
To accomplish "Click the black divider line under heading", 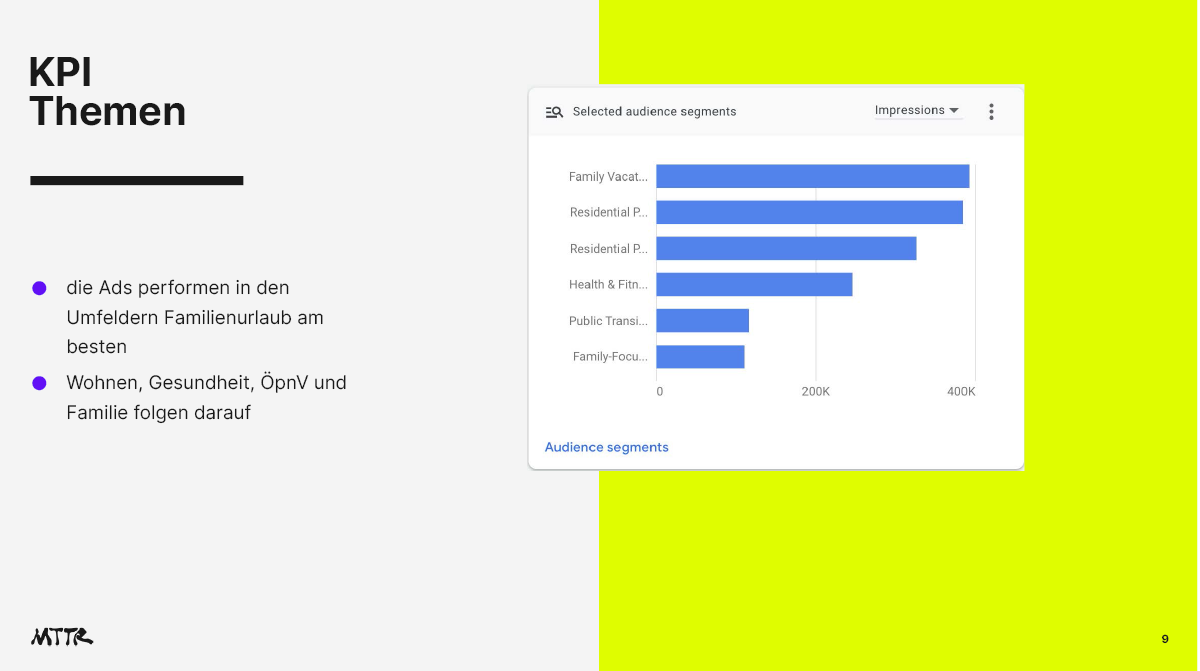I will 137,181.
